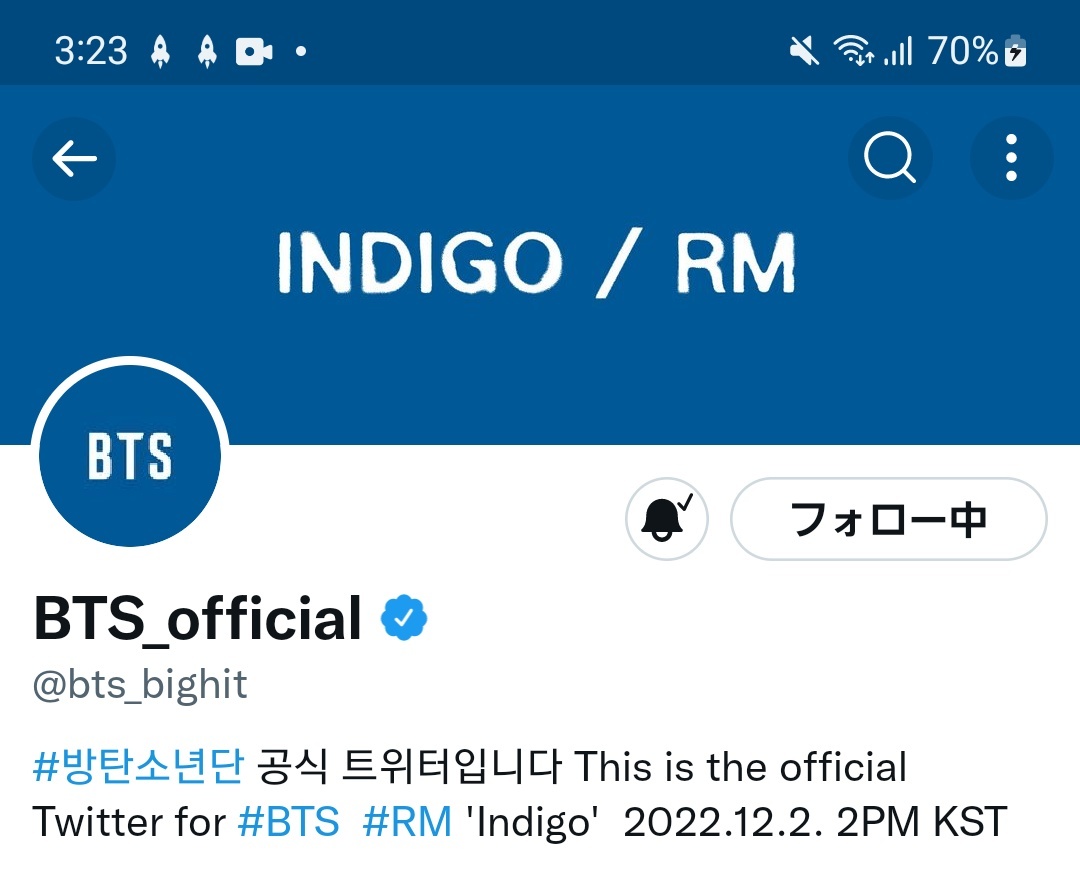
Task: Tap the muted sound status icon
Action: click(x=804, y=51)
